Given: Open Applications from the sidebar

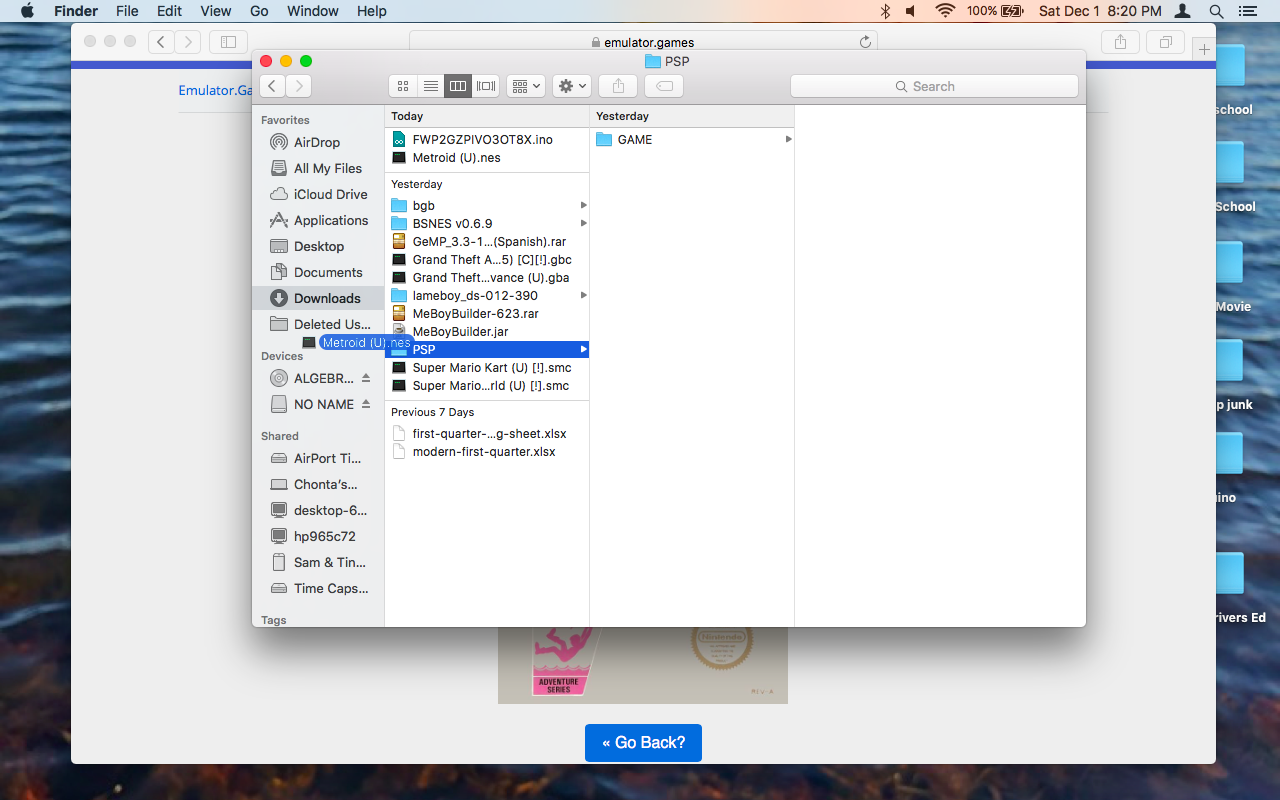Looking at the screenshot, I should tap(318, 220).
